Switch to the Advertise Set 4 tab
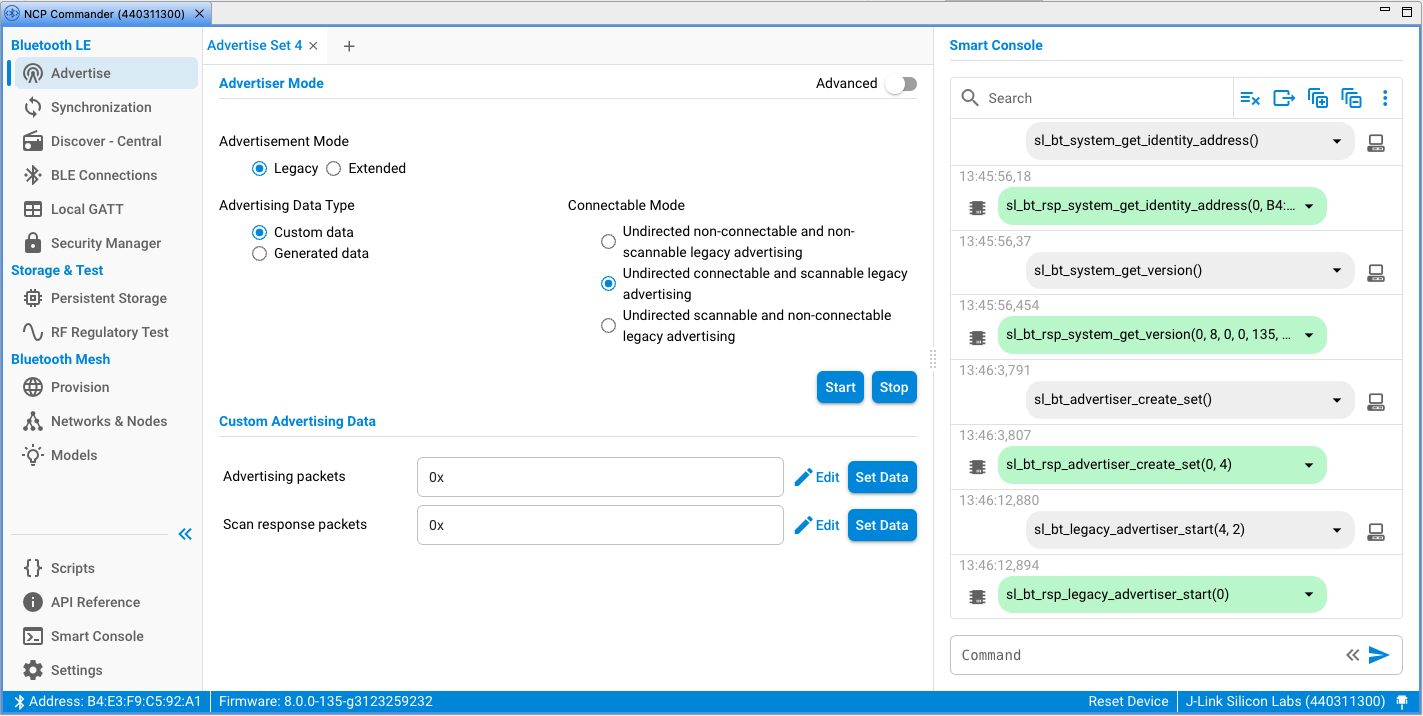Screen dimensions: 1423x716 [254, 46]
